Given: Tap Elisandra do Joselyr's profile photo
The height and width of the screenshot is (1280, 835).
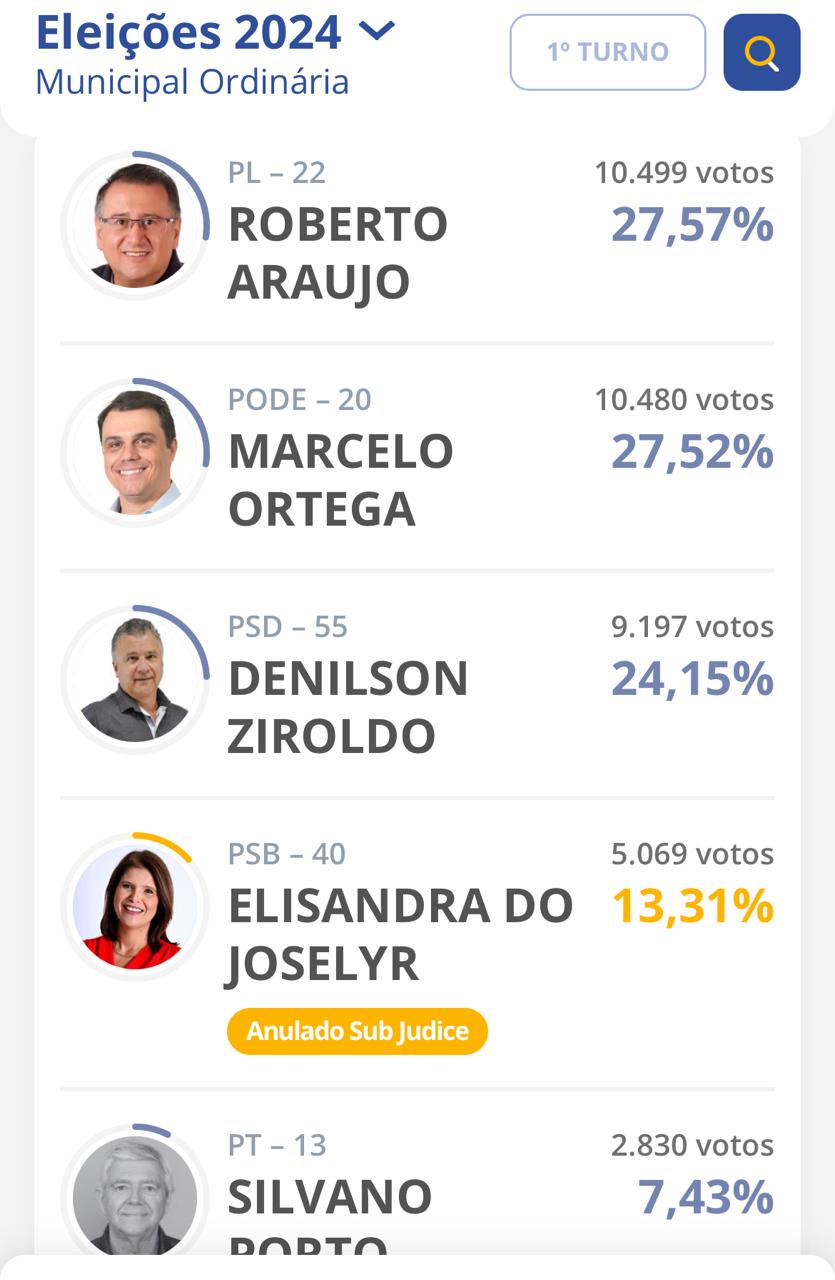Looking at the screenshot, I should [x=137, y=906].
